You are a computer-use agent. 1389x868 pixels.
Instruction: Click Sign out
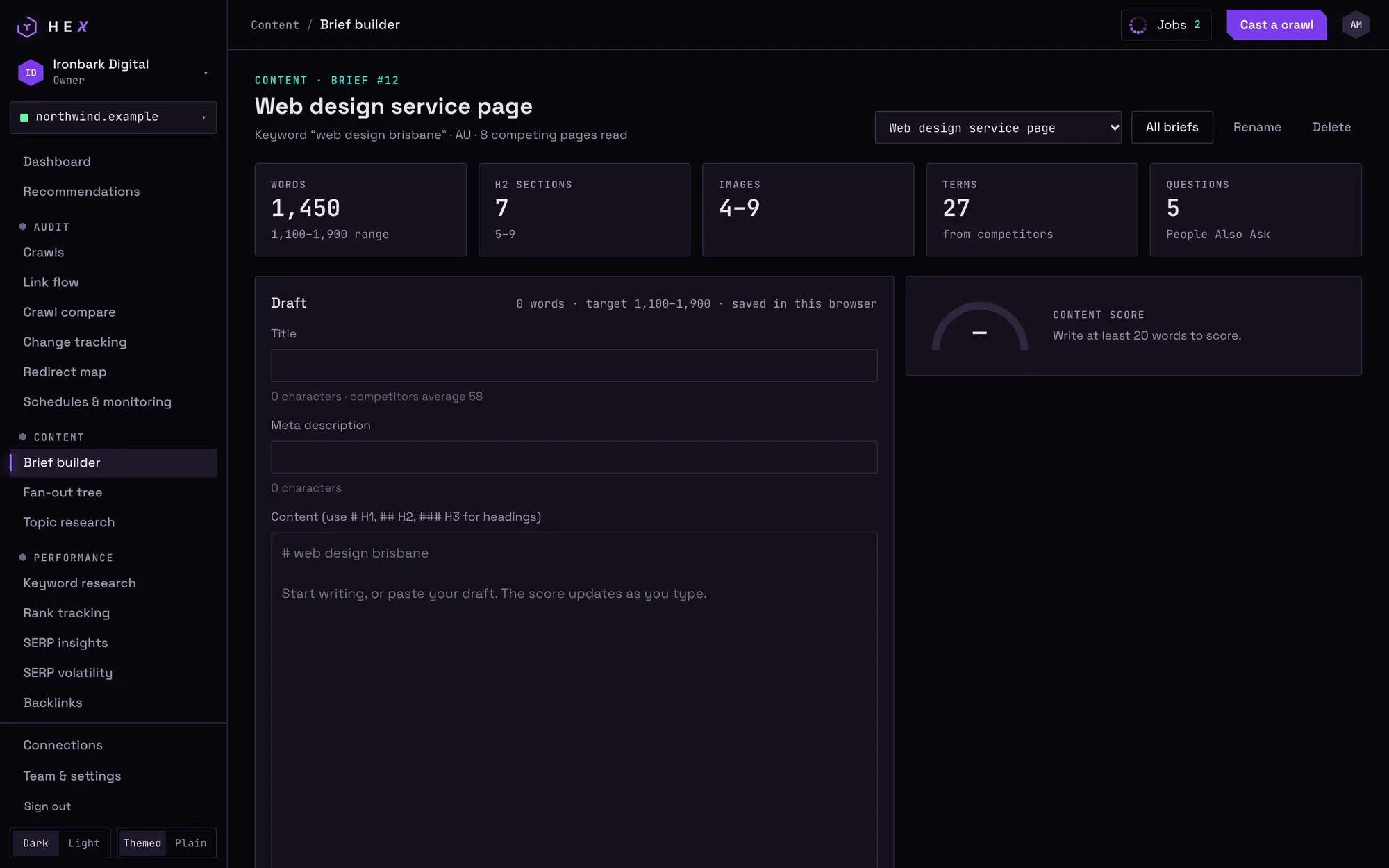(x=47, y=806)
